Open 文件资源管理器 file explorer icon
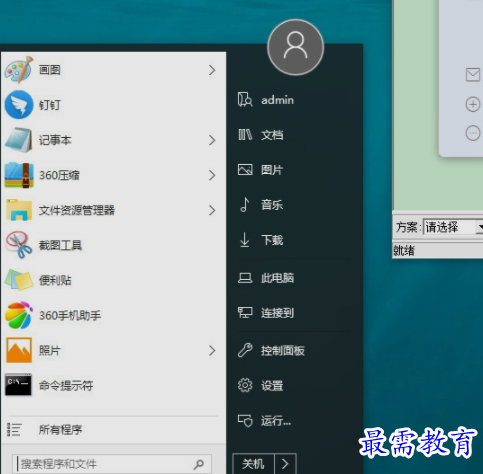The width and height of the screenshot is (483, 474). point(19,210)
